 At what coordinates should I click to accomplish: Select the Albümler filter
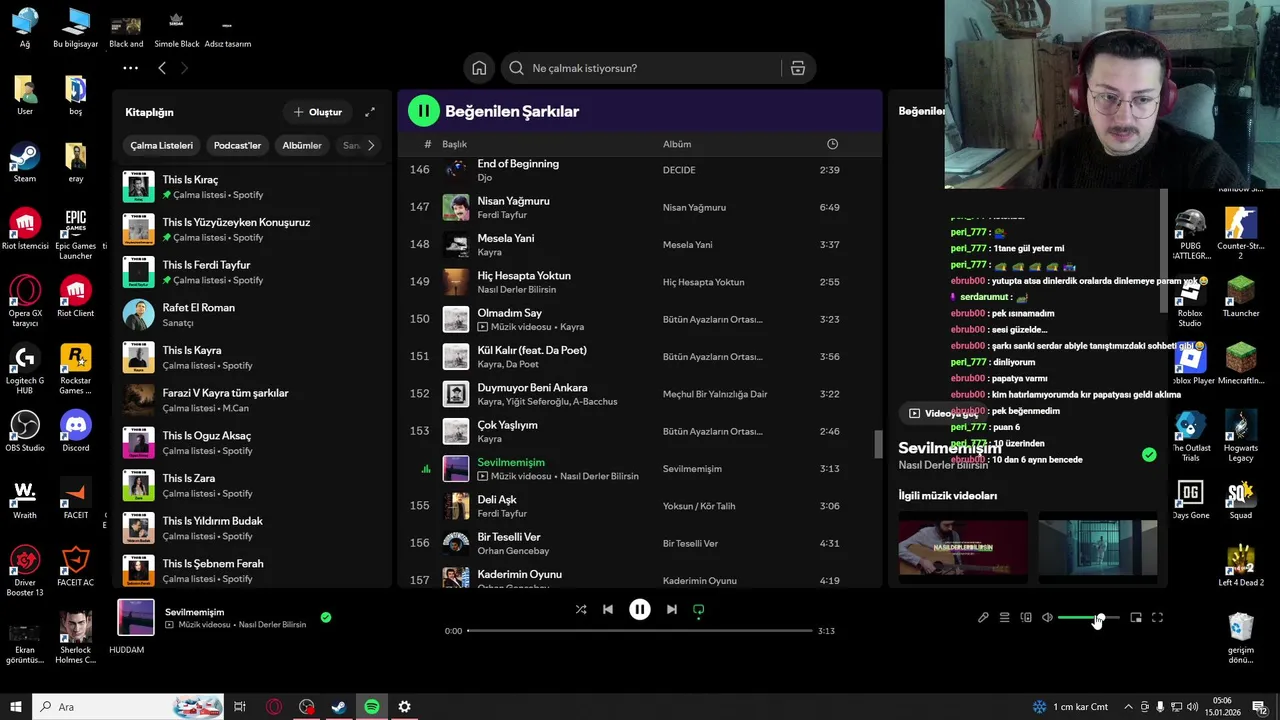[x=302, y=145]
